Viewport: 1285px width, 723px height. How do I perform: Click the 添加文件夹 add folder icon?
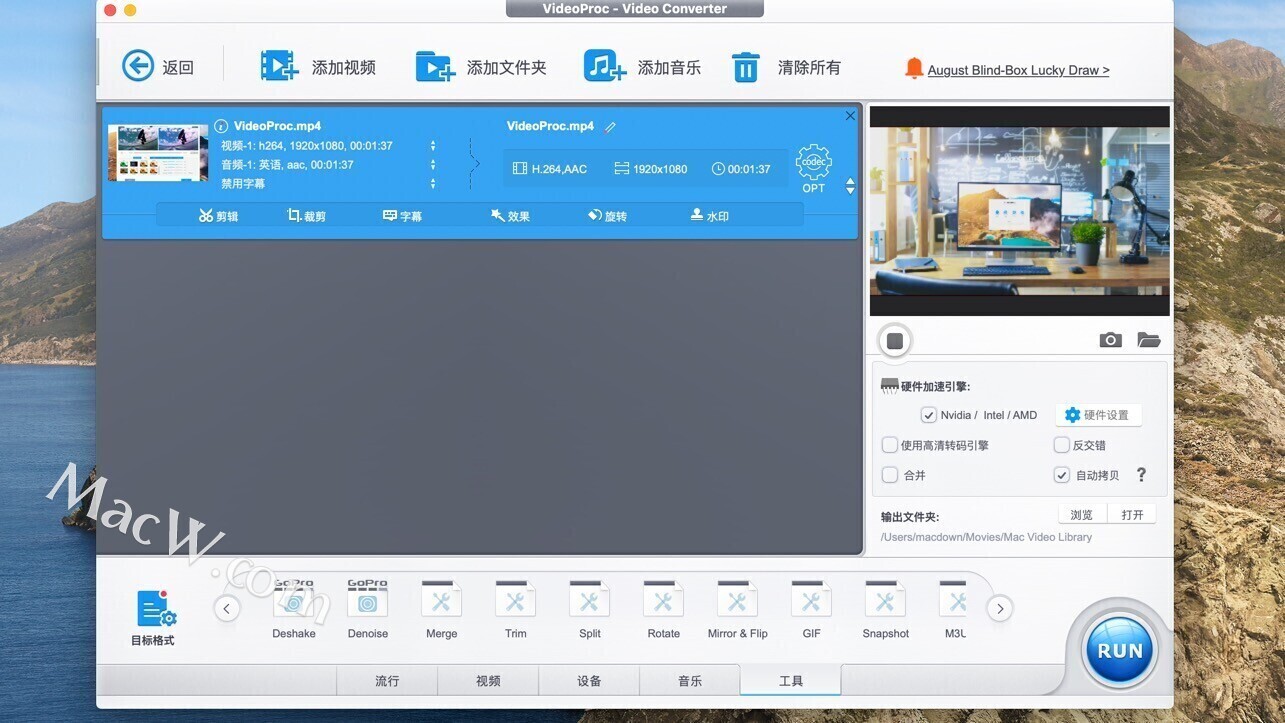tap(435, 66)
